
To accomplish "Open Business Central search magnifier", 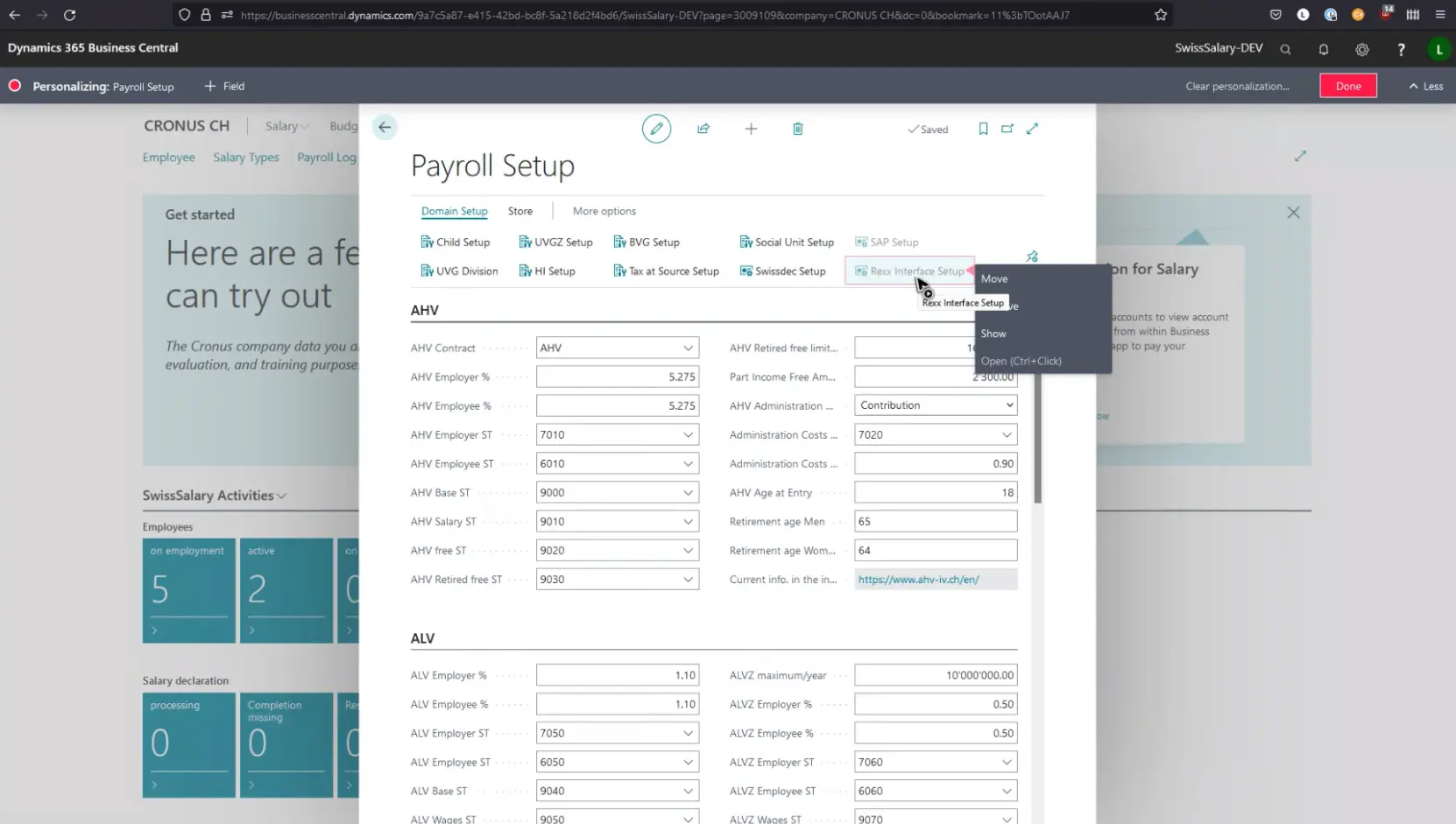I will [x=1285, y=49].
